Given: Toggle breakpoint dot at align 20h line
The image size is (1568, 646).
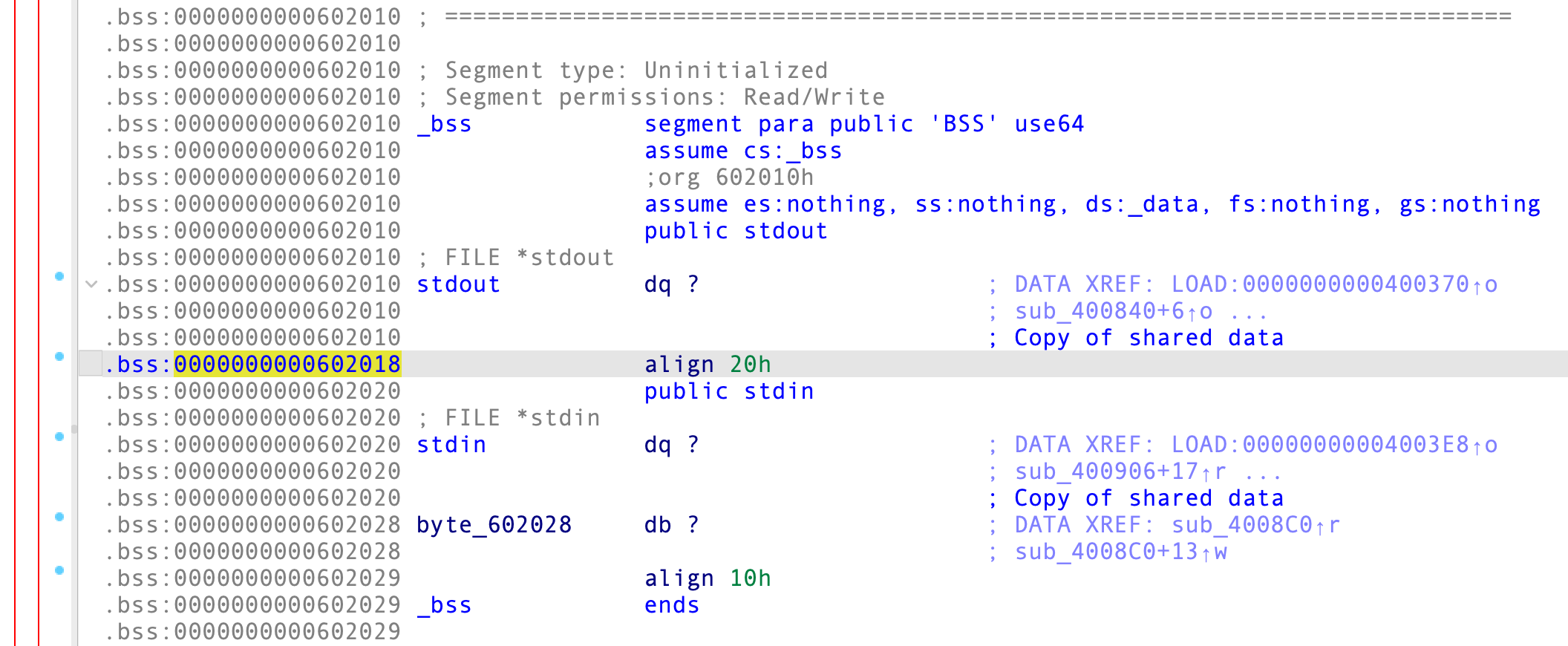Looking at the screenshot, I should tap(59, 356).
